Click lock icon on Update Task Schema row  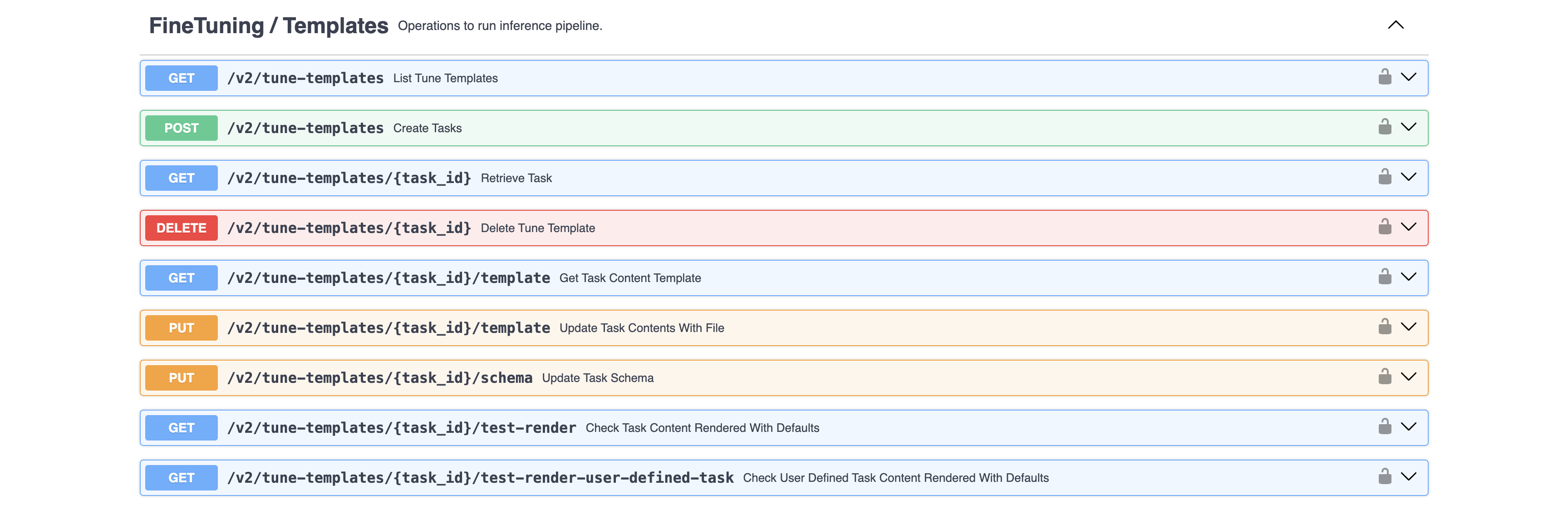pyautogui.click(x=1384, y=377)
